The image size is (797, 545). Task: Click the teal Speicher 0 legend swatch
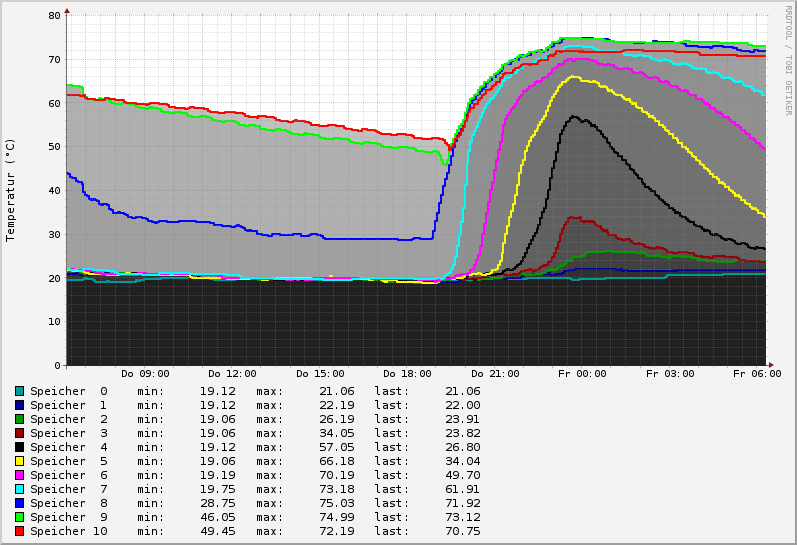(x=19, y=391)
